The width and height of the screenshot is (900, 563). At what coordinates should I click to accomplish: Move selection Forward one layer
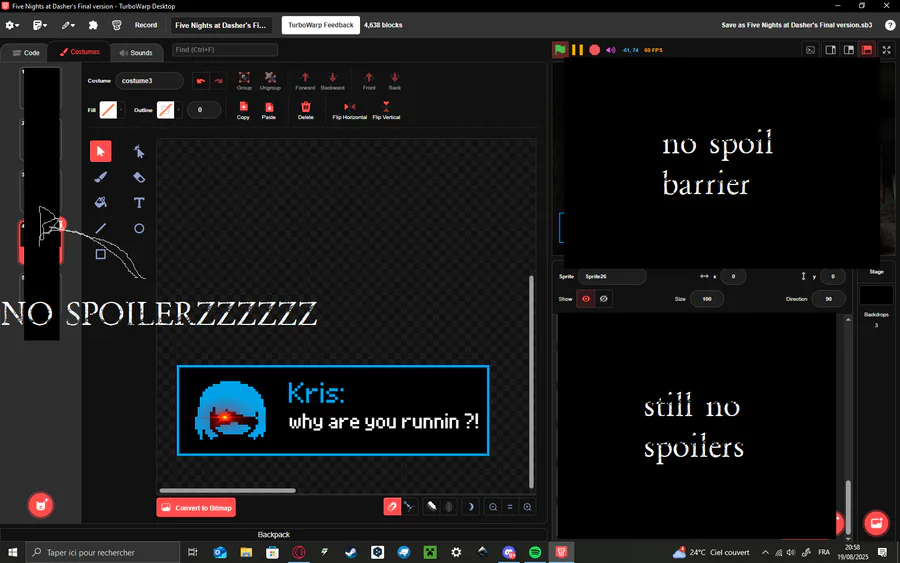tap(305, 81)
